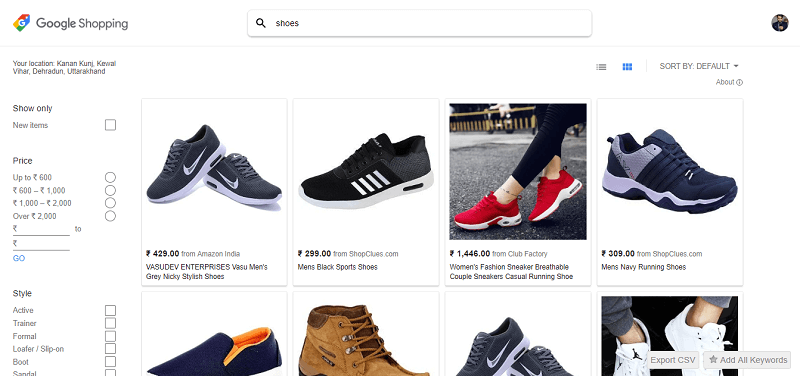Click the navy running shoe image

point(669,171)
